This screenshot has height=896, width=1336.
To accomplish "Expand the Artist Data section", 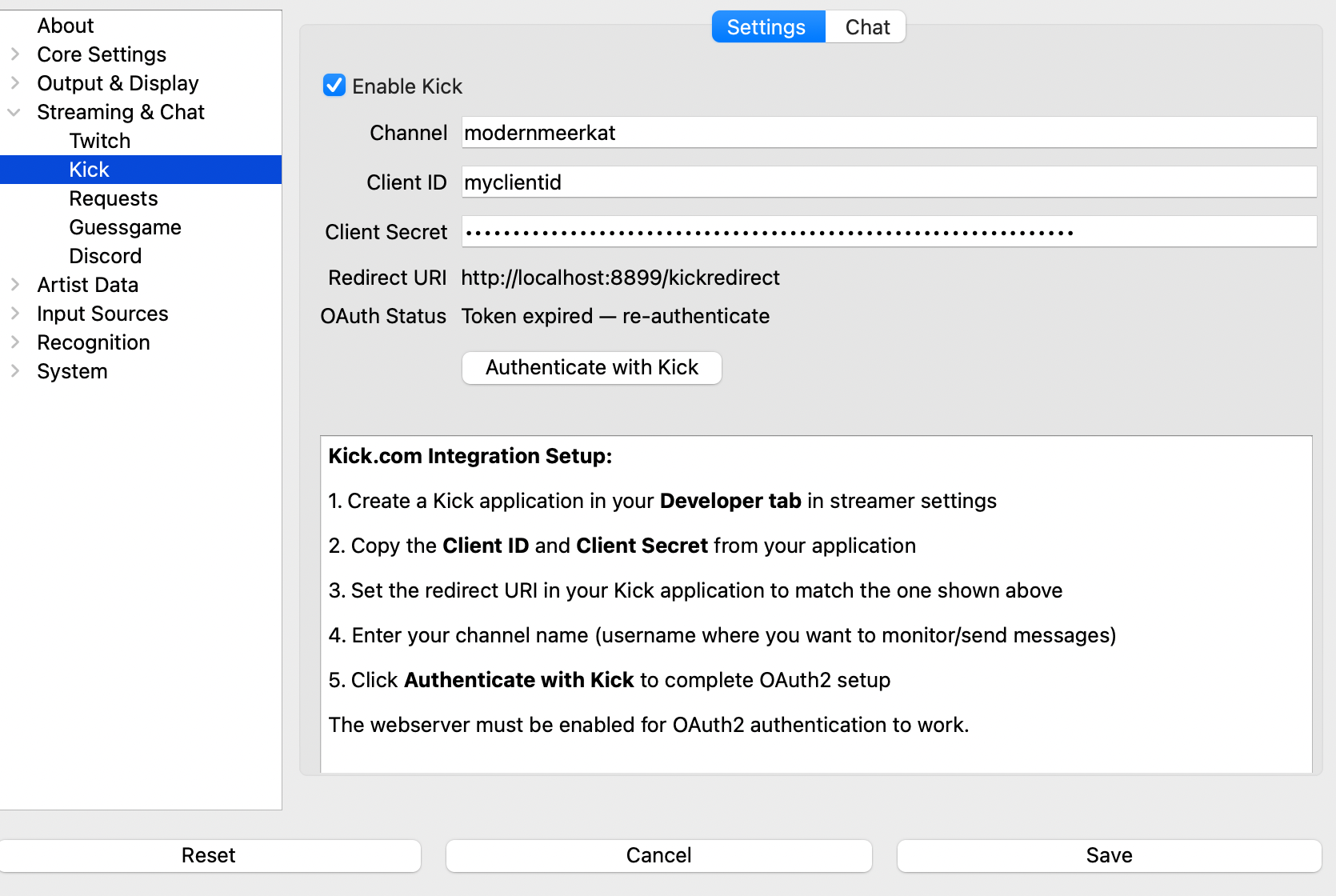I will [x=15, y=285].
